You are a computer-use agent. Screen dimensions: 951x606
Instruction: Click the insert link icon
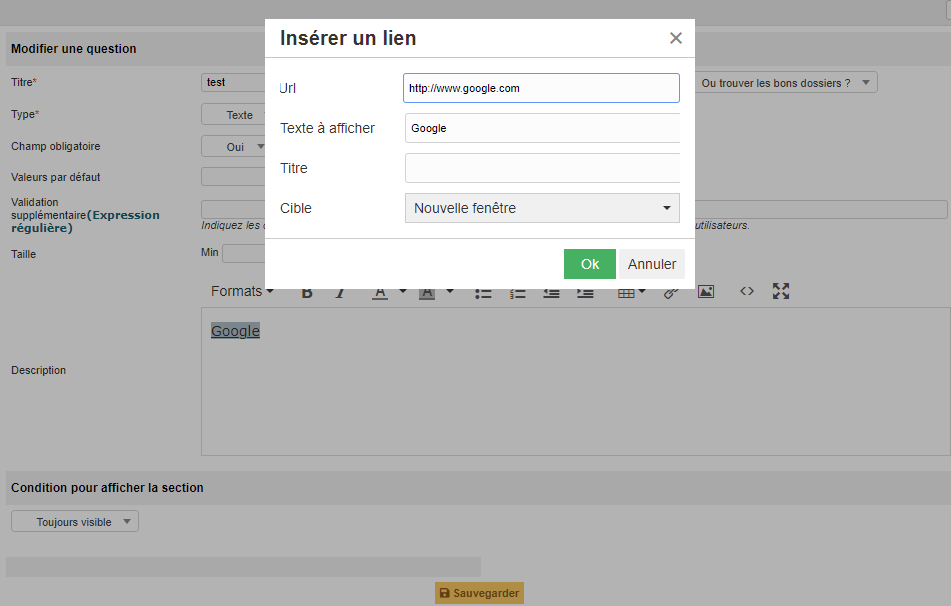click(x=671, y=293)
